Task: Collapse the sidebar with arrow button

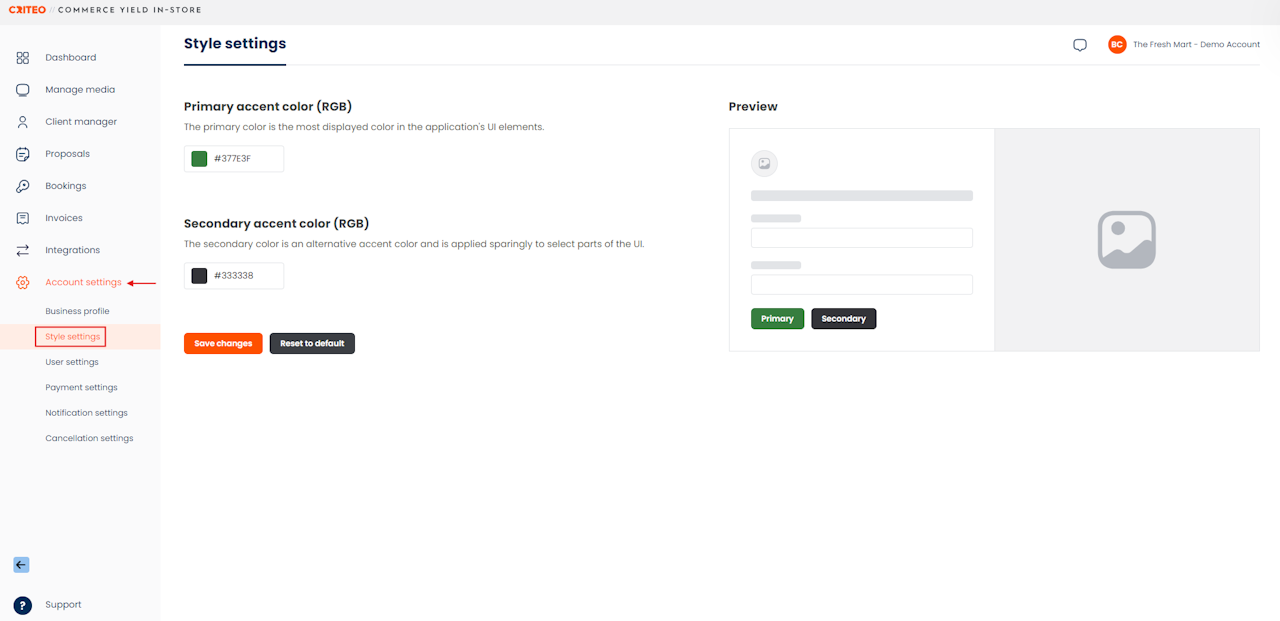Action: coord(21,565)
